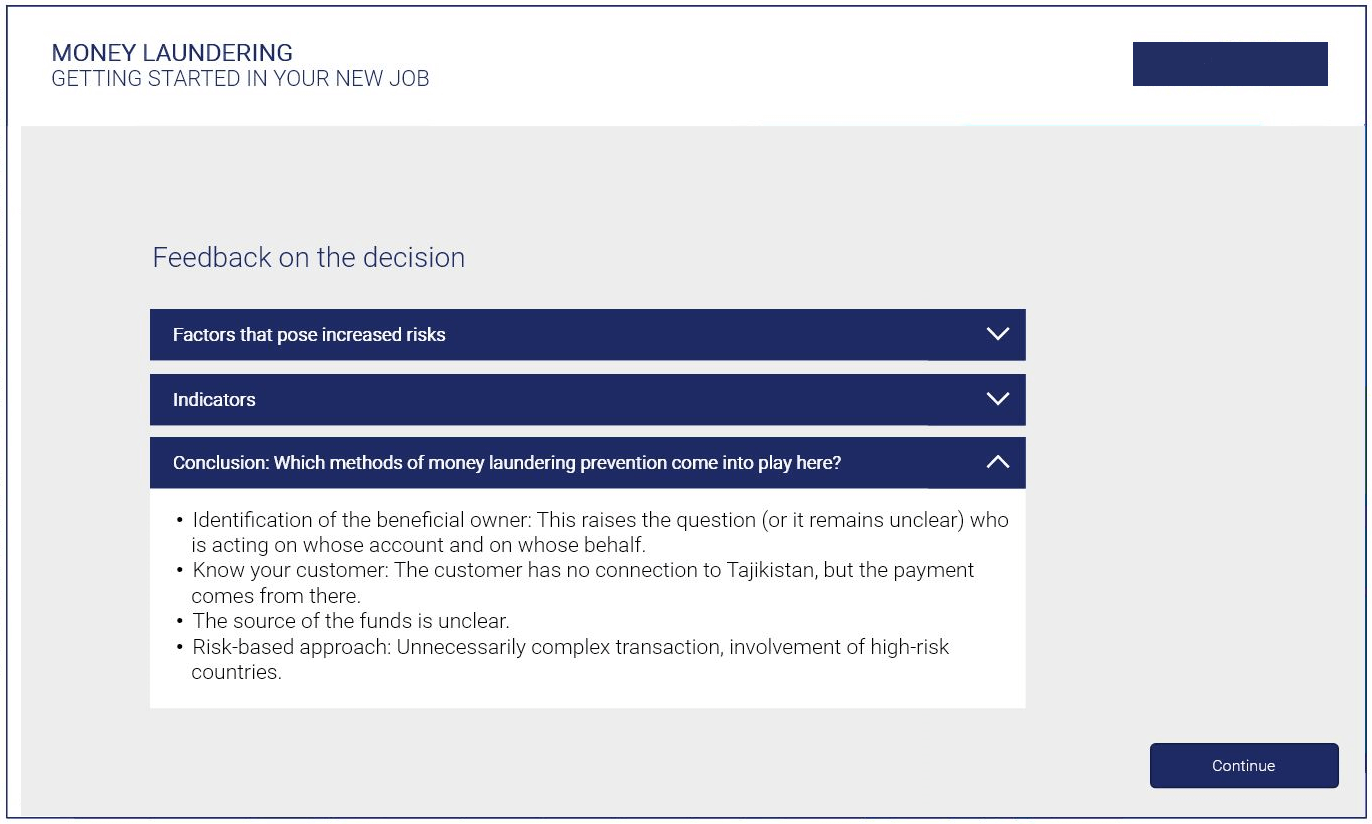Collapse using the up chevron on Conclusion row
This screenshot has height=824, width=1372.
997,462
